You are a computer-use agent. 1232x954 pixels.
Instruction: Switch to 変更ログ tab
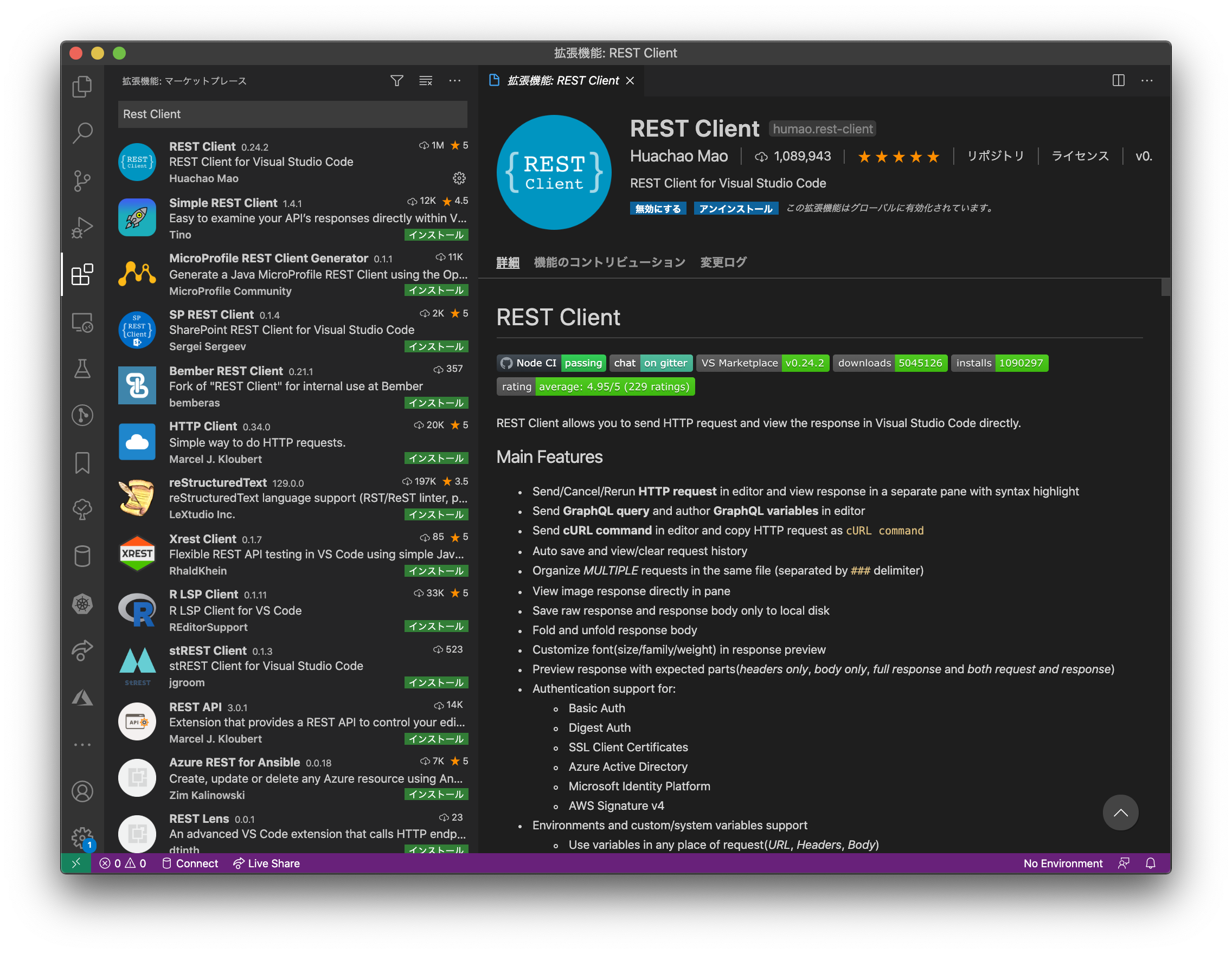[723, 262]
